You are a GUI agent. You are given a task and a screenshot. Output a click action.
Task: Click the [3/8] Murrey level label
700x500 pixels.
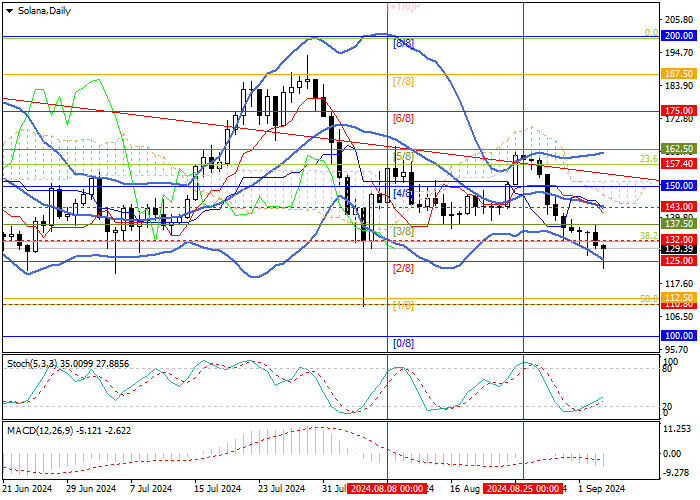[x=403, y=231]
